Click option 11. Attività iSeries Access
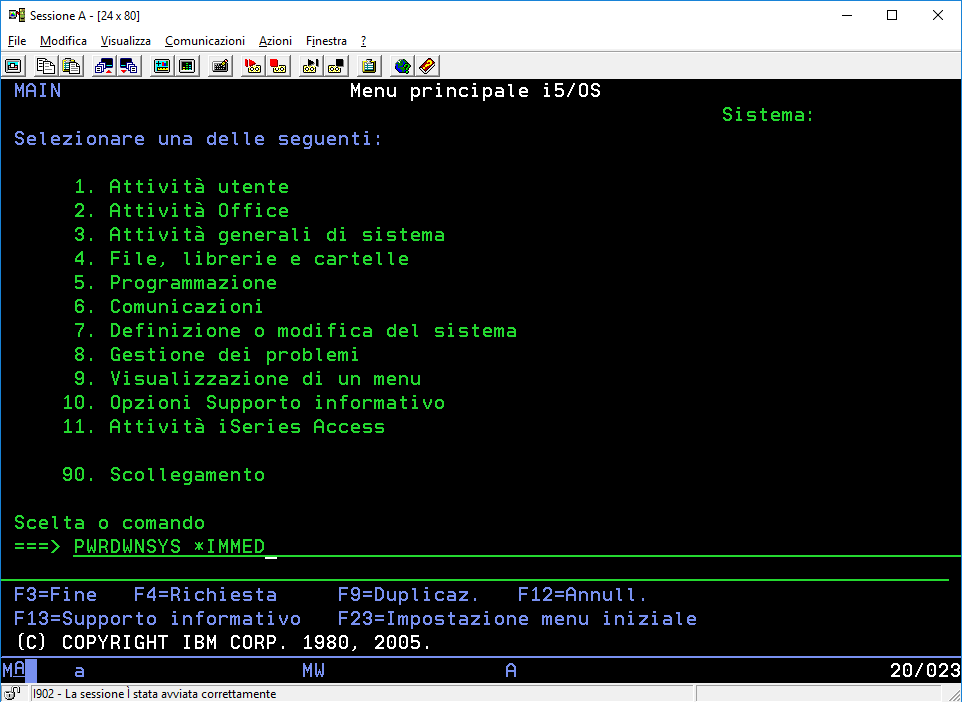The image size is (963, 702). coord(224,426)
